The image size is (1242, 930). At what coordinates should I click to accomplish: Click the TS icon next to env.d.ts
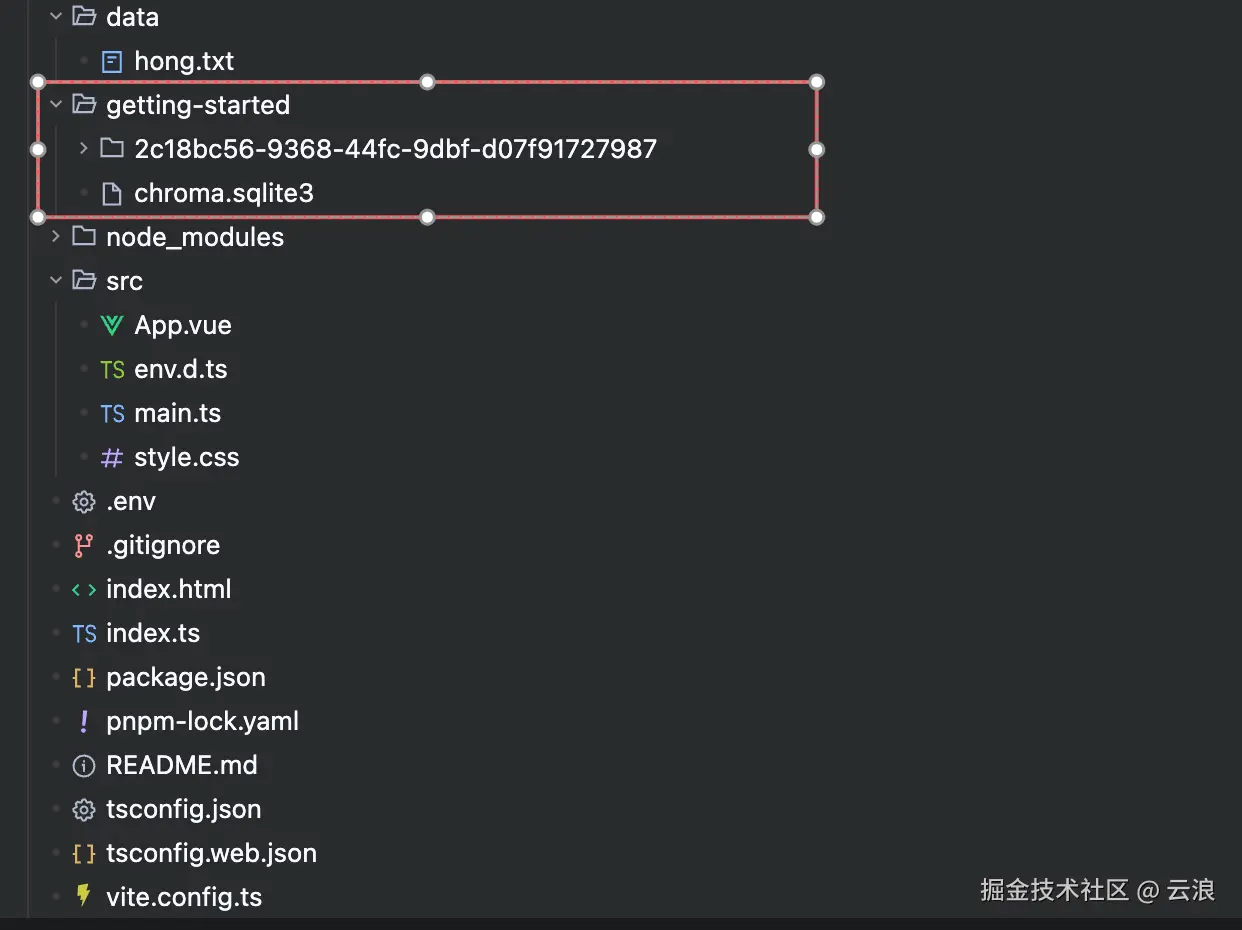pos(112,370)
